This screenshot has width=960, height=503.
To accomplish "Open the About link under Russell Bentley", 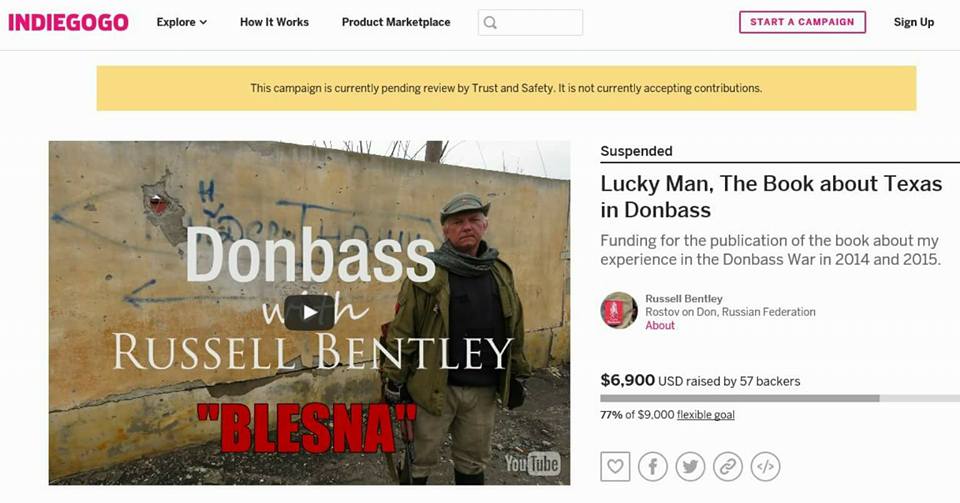I will pyautogui.click(x=660, y=326).
